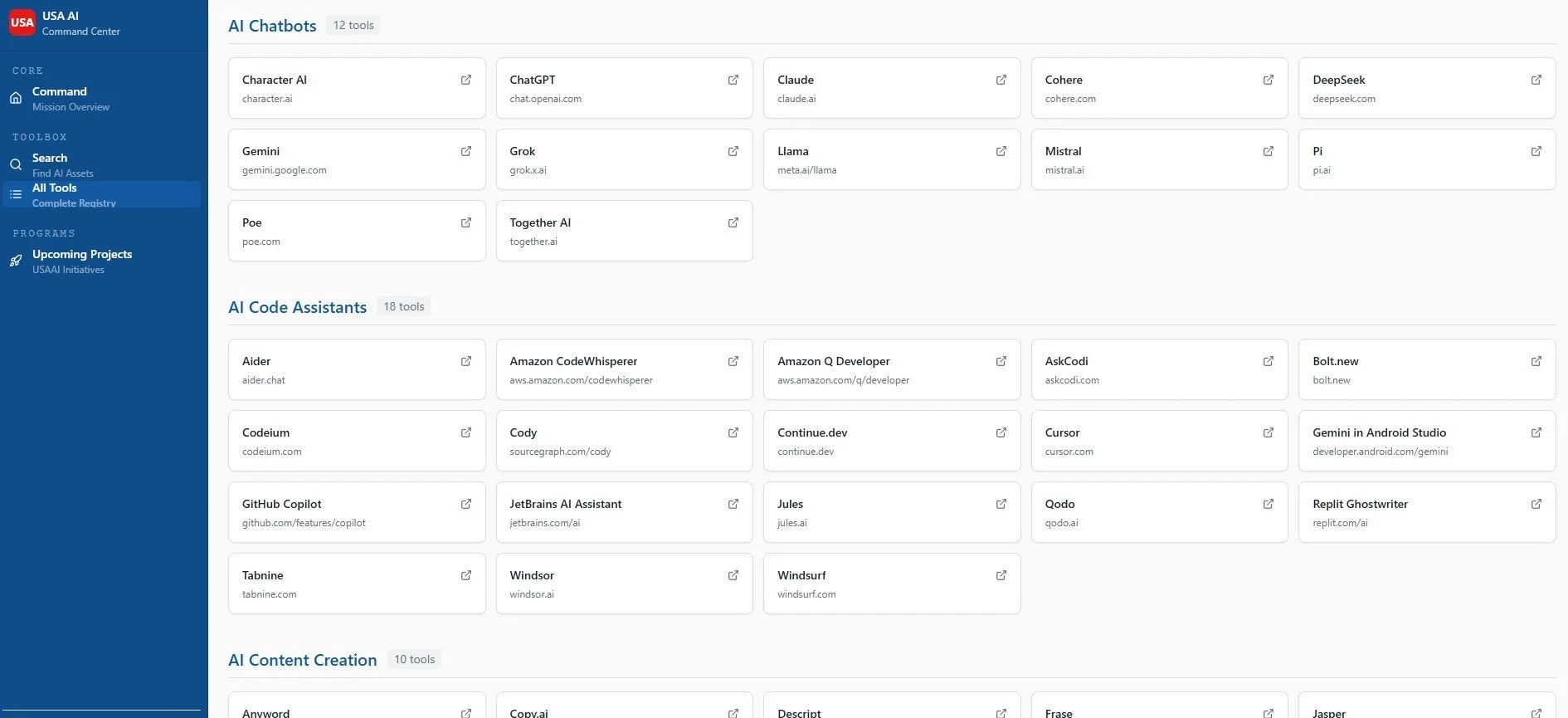Open external link icon on Qodo card
Viewport: 1568px width, 718px height.
pyautogui.click(x=1269, y=504)
